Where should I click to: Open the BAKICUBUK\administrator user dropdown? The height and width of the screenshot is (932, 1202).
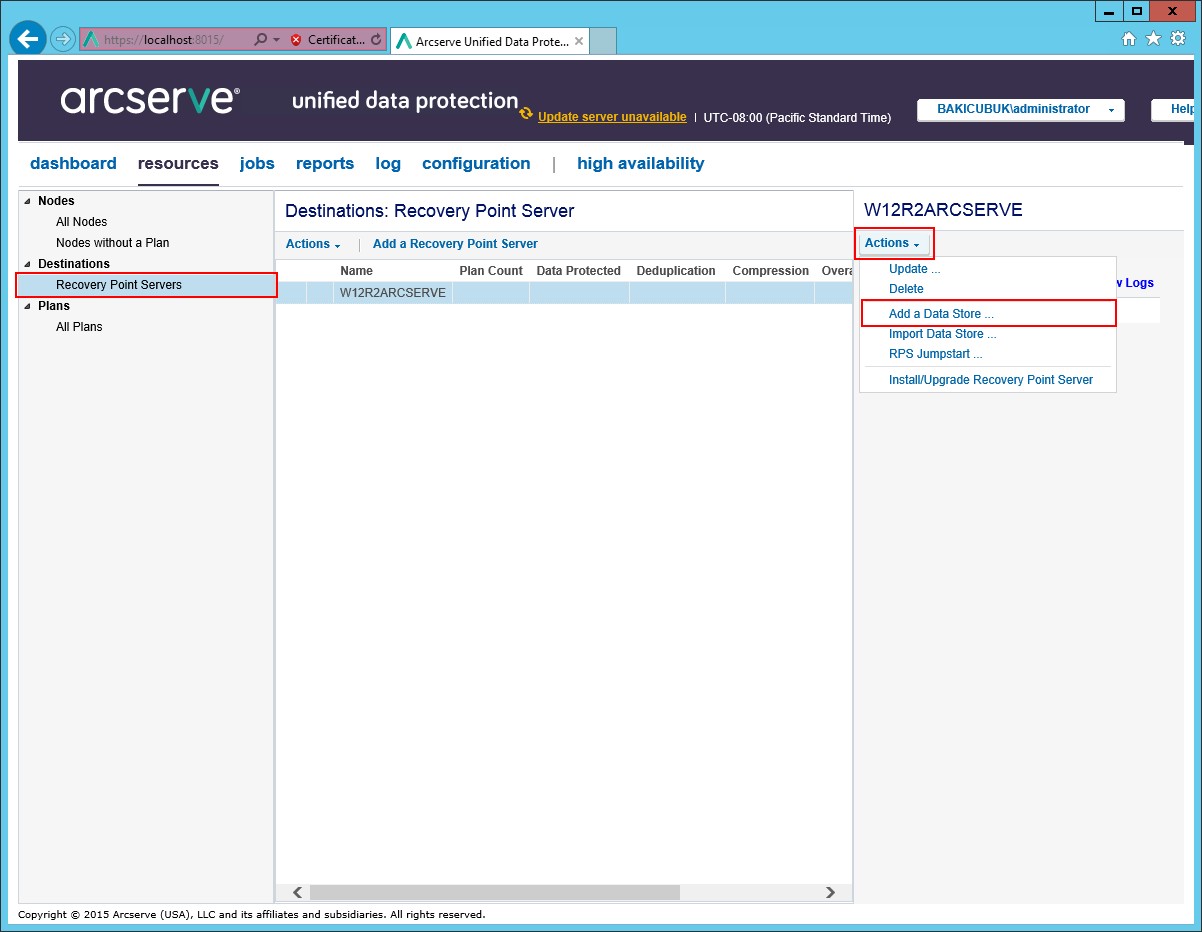[x=1021, y=110]
